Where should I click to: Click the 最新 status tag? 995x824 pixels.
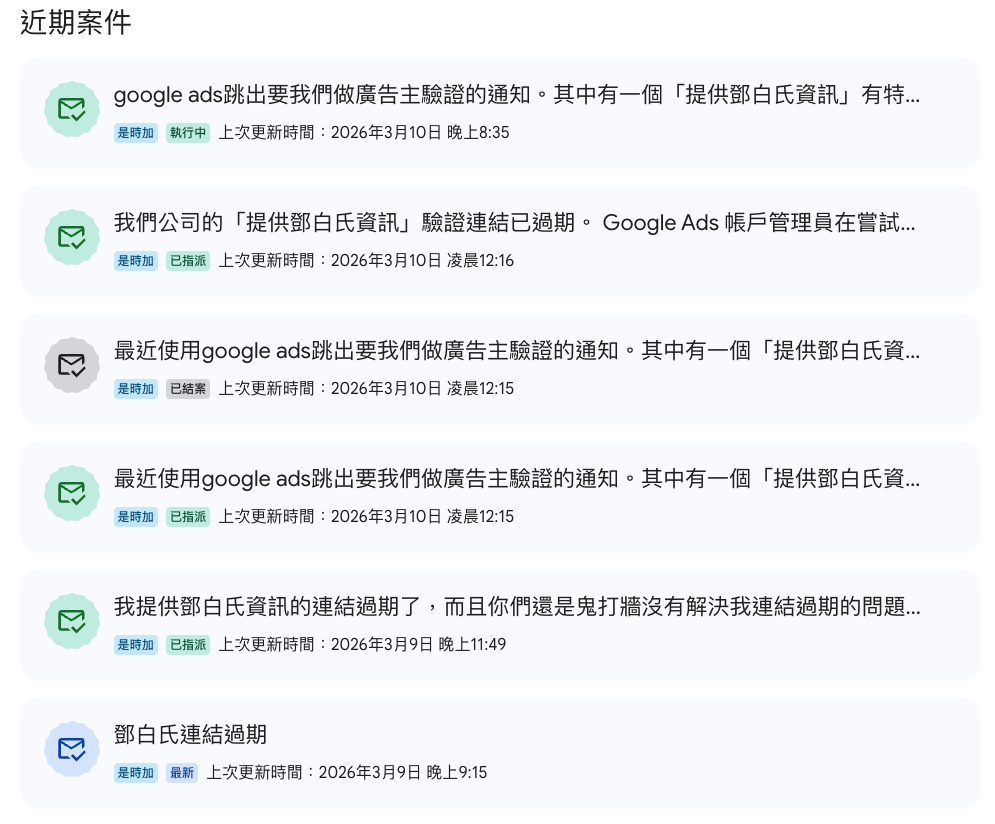pos(182,773)
